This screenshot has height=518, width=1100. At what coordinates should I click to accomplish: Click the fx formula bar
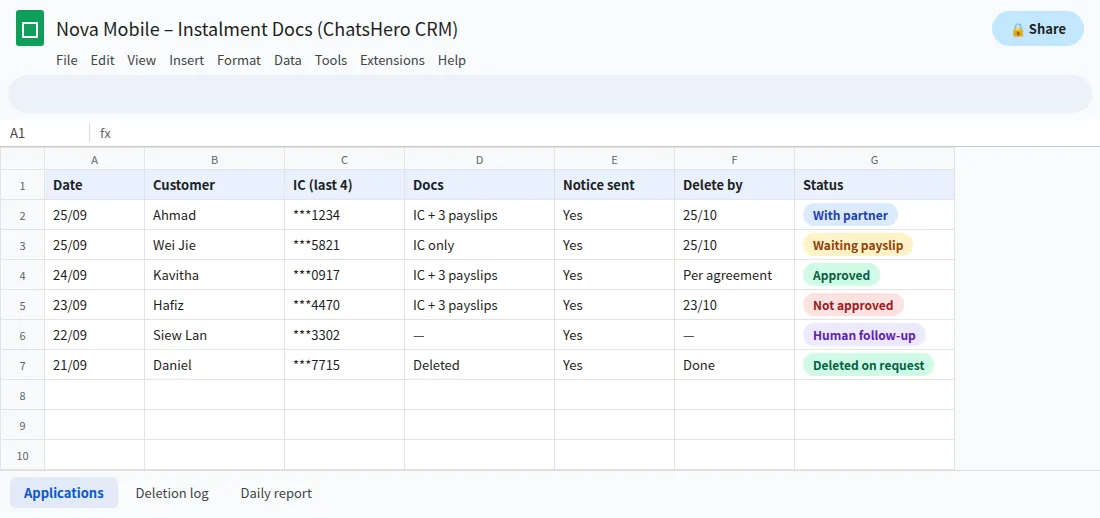[593, 133]
